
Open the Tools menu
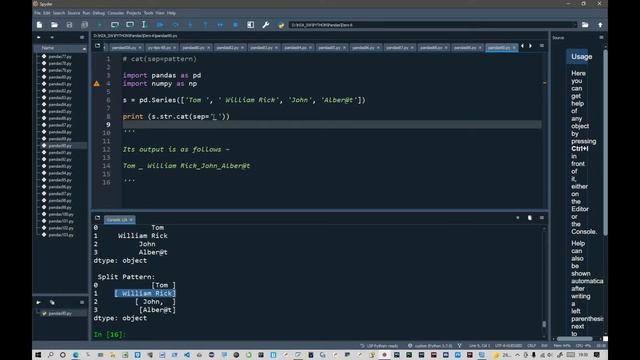pyautogui.click(x=149, y=13)
